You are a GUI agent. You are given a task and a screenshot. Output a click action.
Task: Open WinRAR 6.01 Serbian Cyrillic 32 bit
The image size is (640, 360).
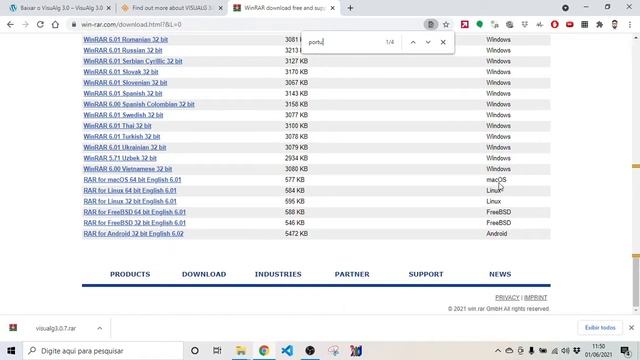pyautogui.click(x=133, y=61)
